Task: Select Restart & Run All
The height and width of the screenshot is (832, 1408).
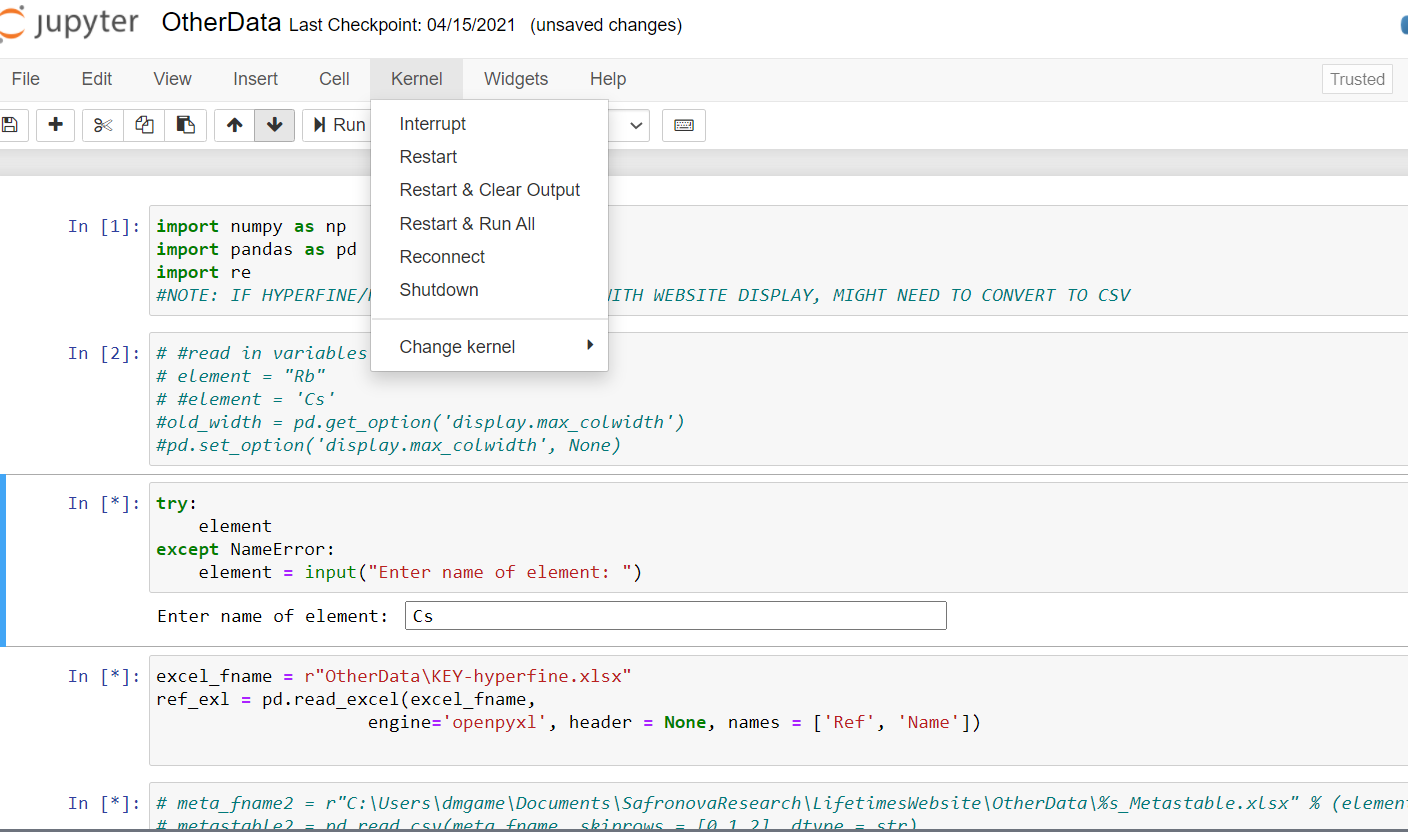Action: (489, 224)
